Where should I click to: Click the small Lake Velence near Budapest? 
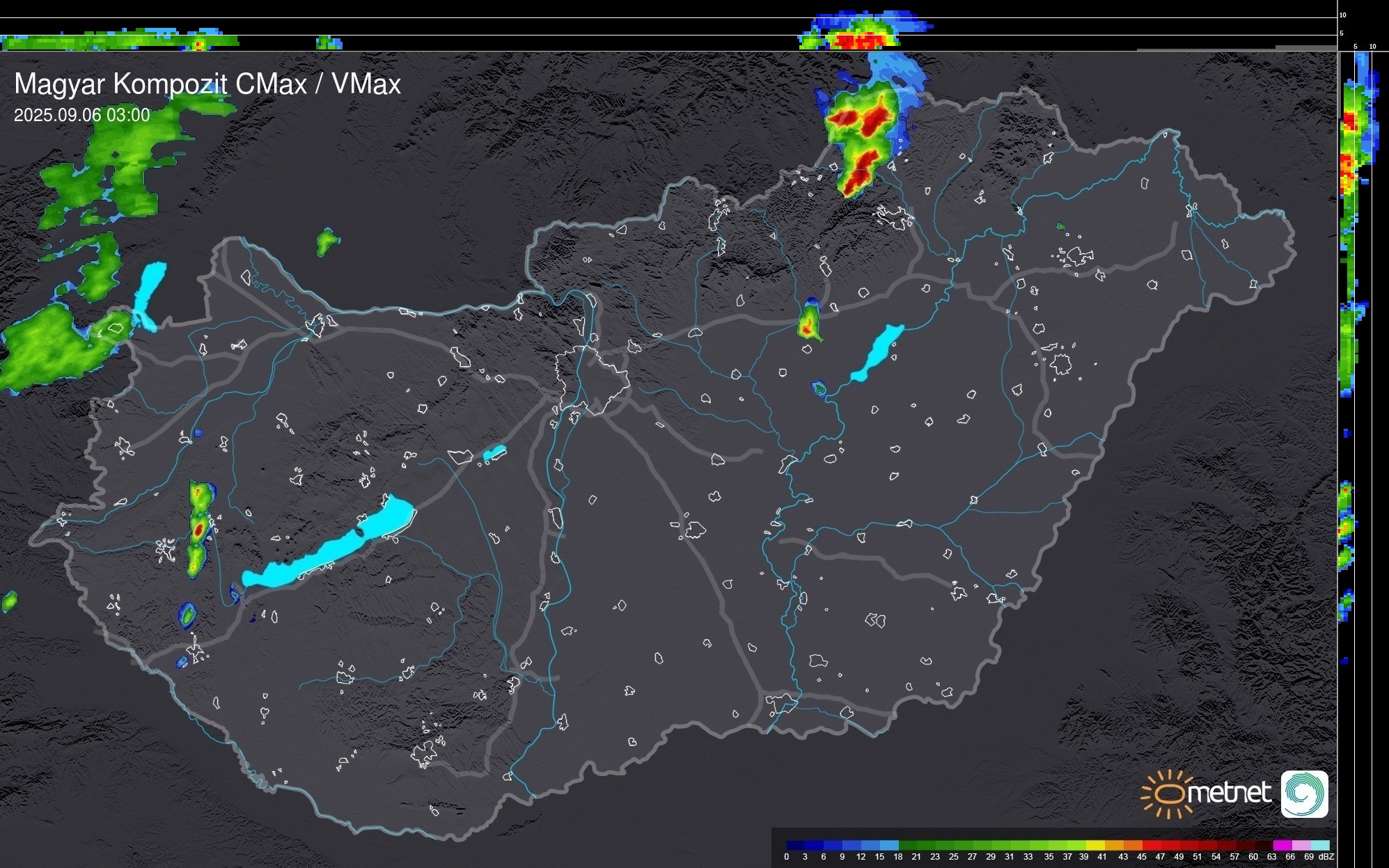[x=494, y=453]
